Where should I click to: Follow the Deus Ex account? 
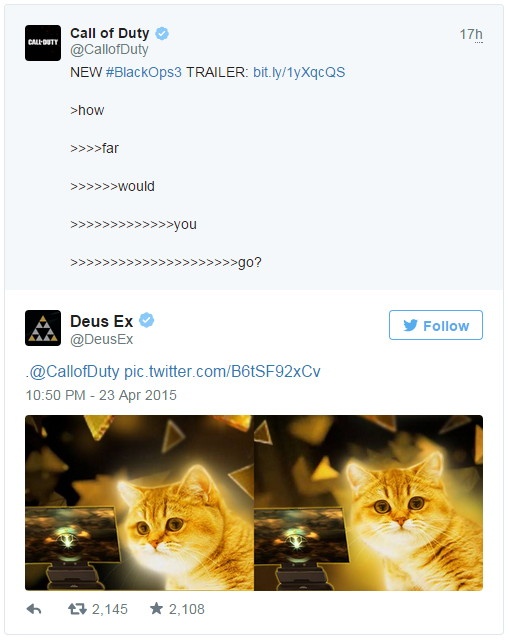436,325
